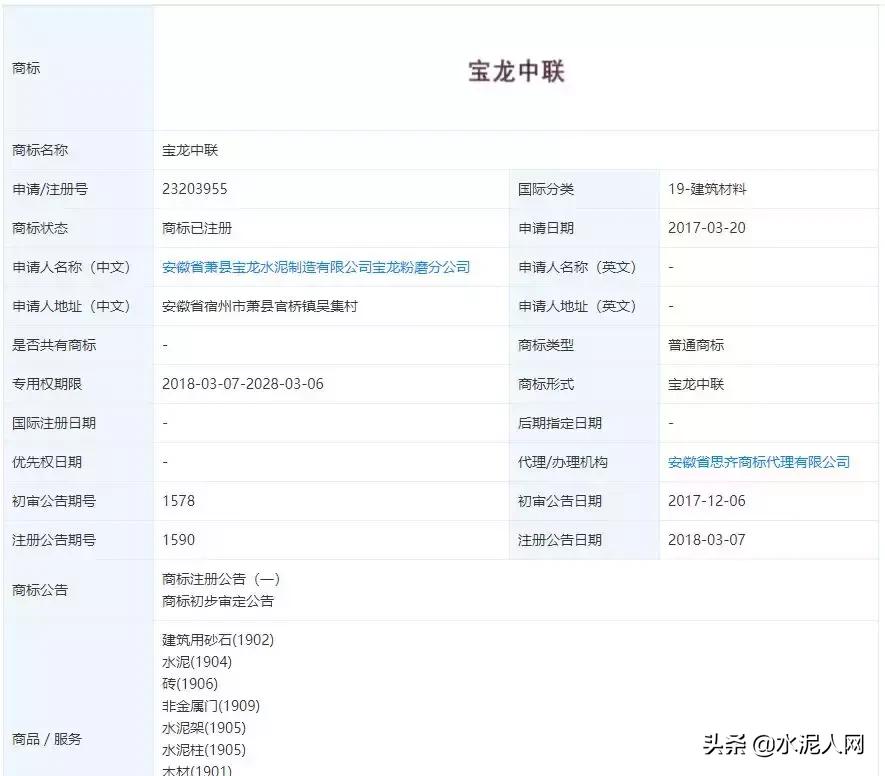885x776 pixels.
Task: Click preliminary announcement date 2017-12-06
Action: point(707,501)
